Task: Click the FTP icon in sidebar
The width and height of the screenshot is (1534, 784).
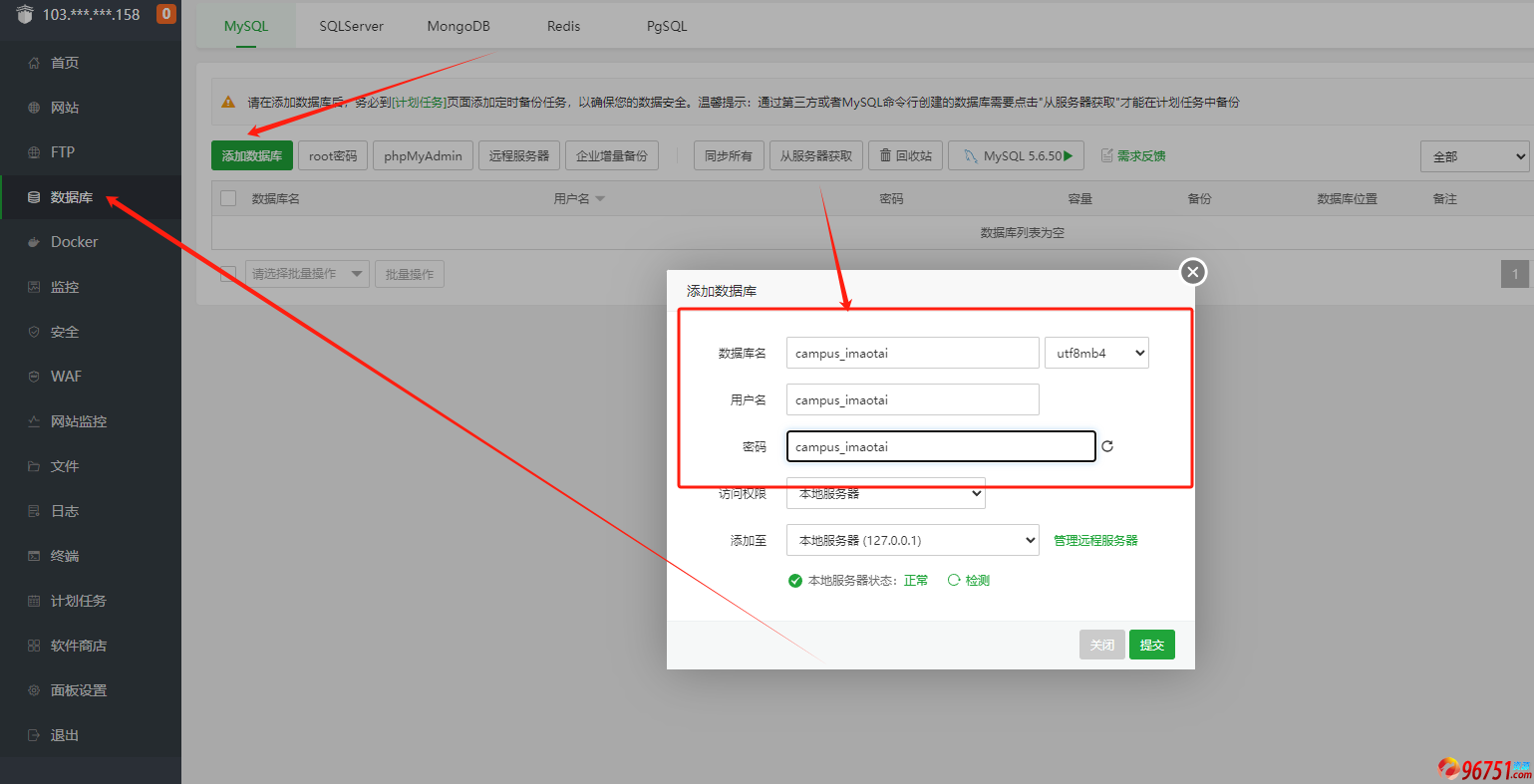Action: pos(34,152)
